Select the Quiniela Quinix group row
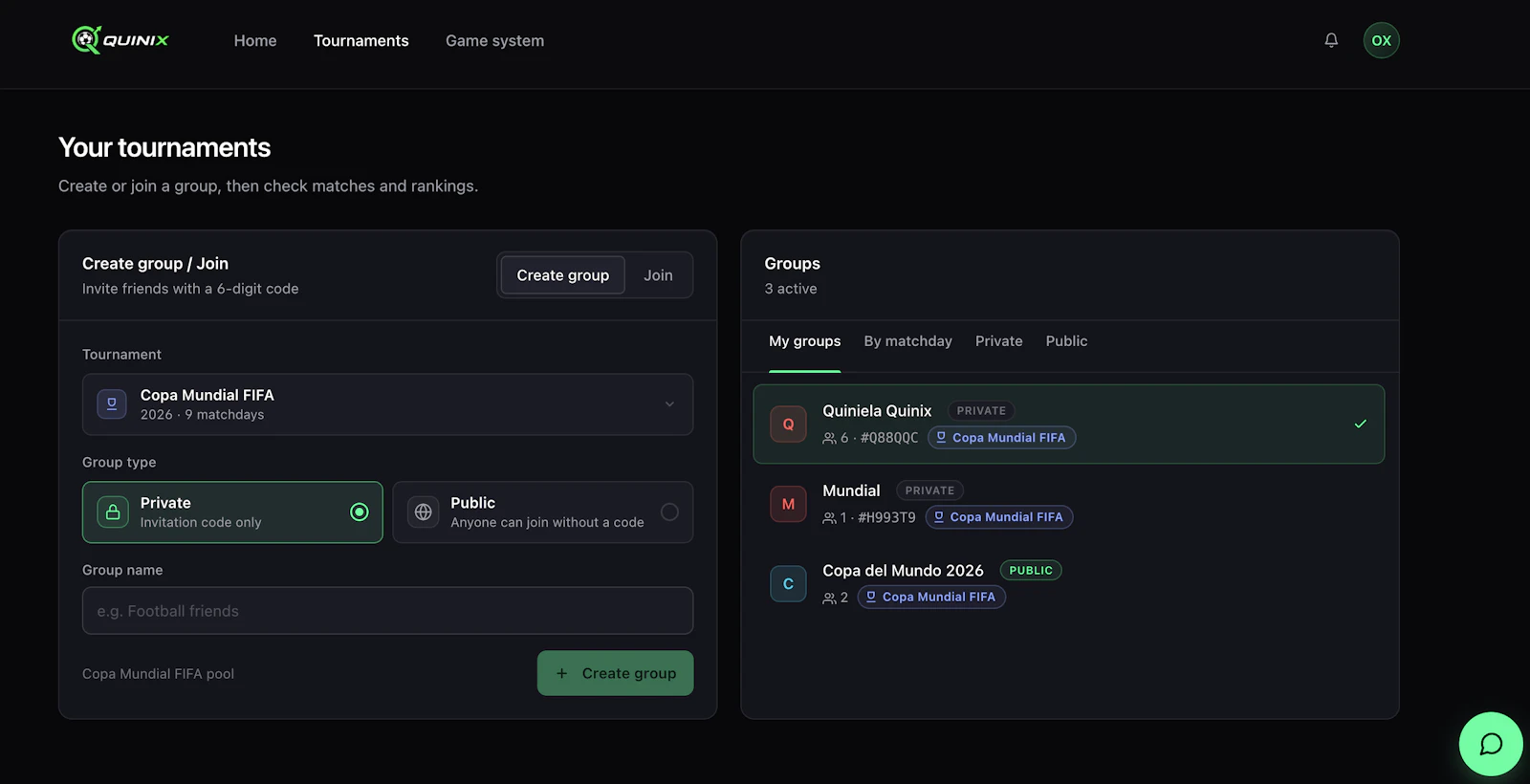This screenshot has height=784, width=1530. coord(1068,425)
